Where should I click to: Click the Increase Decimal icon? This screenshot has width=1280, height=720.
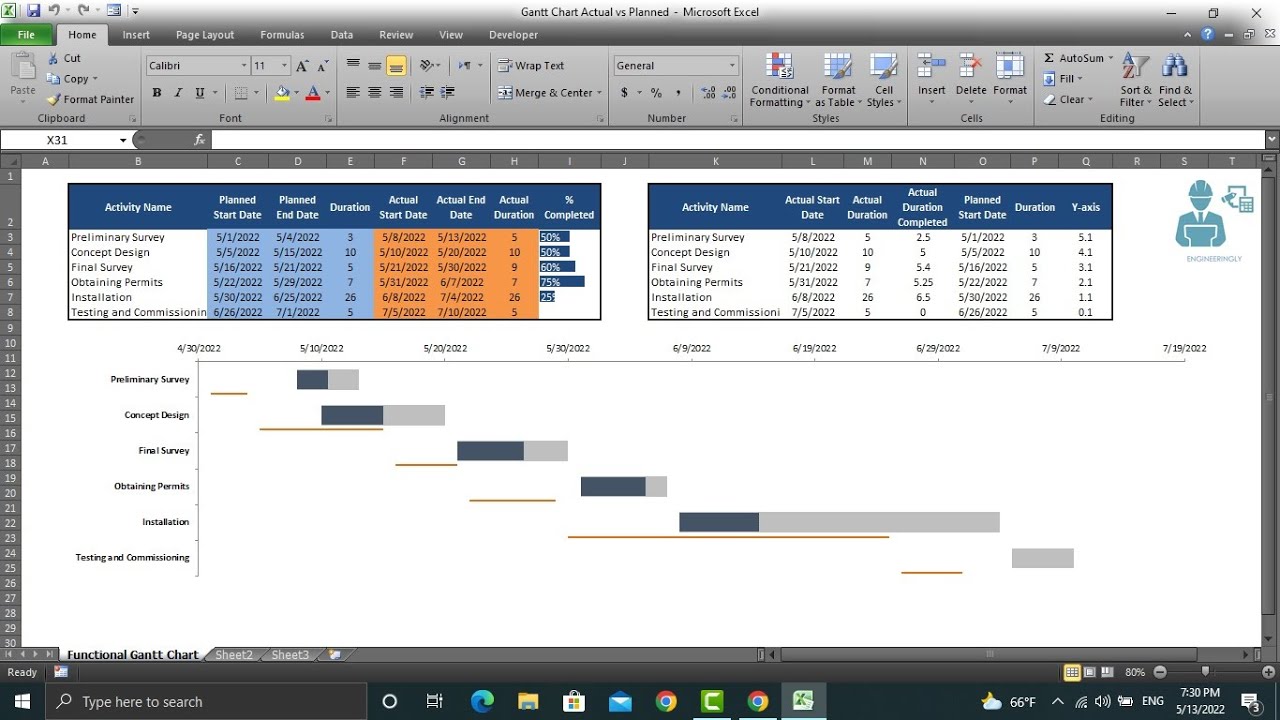[x=708, y=93]
